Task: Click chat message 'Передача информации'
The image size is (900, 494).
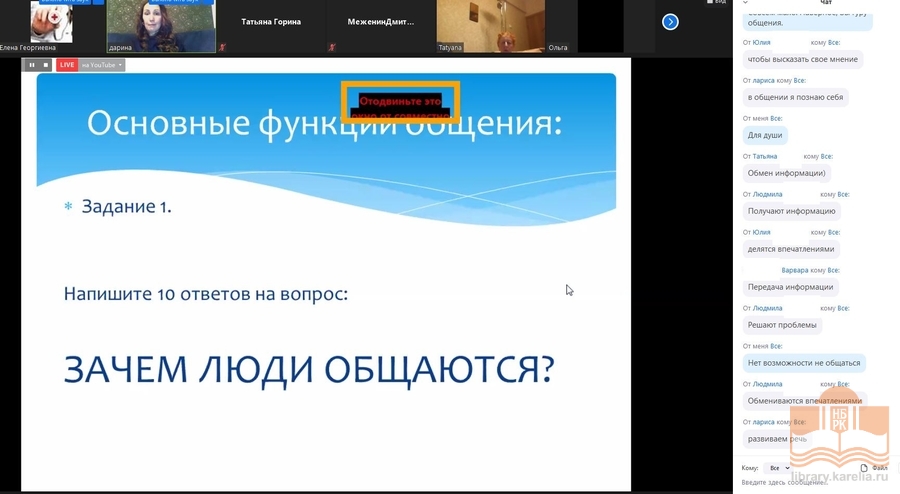Action: 790,287
